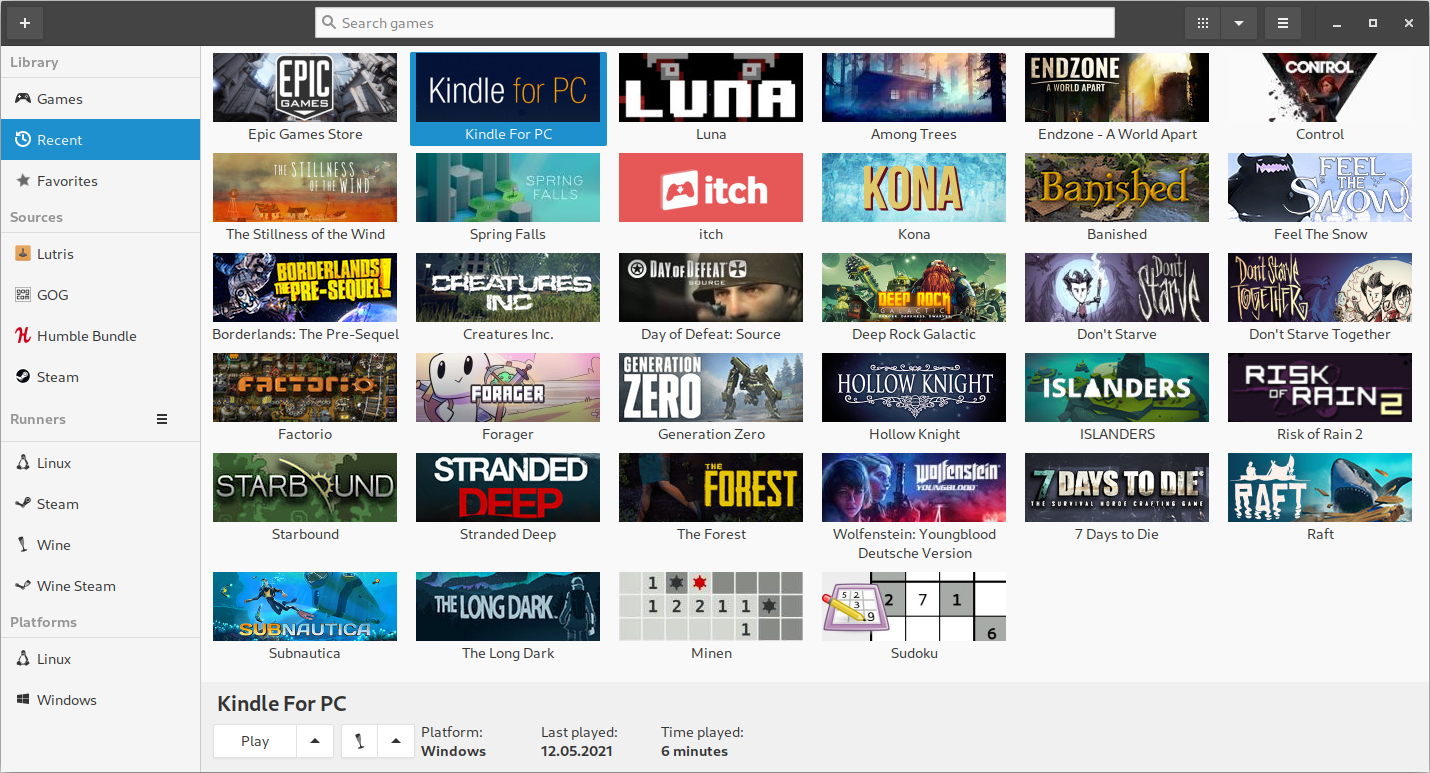
Task: Select the Factorio game cover
Action: [x=305, y=387]
